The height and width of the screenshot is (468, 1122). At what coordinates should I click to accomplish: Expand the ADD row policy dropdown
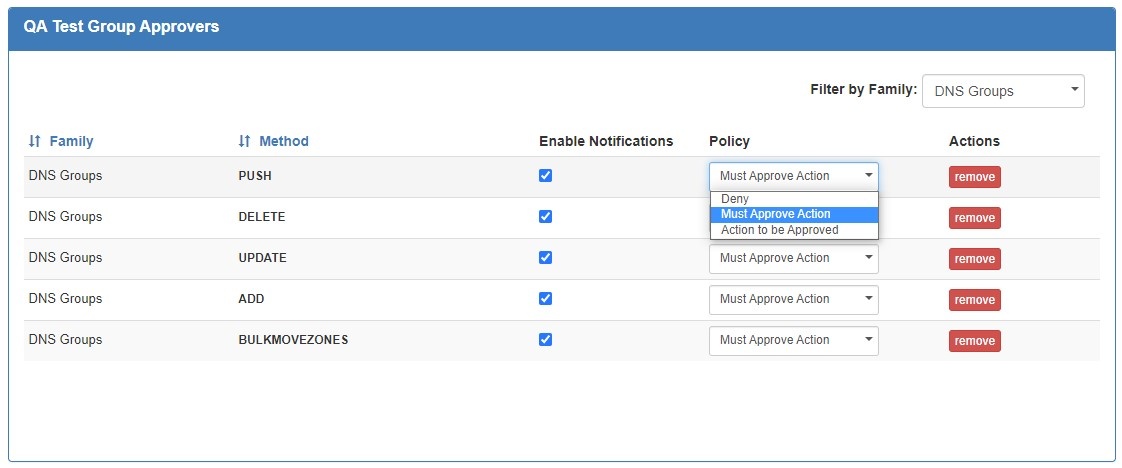pyautogui.click(x=793, y=300)
